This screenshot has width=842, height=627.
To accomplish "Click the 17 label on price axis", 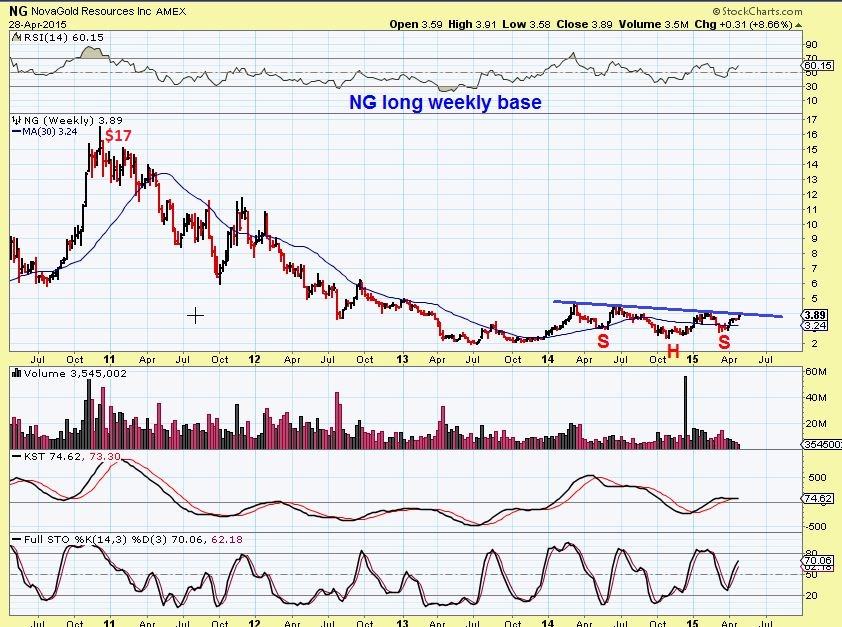I will [x=812, y=120].
